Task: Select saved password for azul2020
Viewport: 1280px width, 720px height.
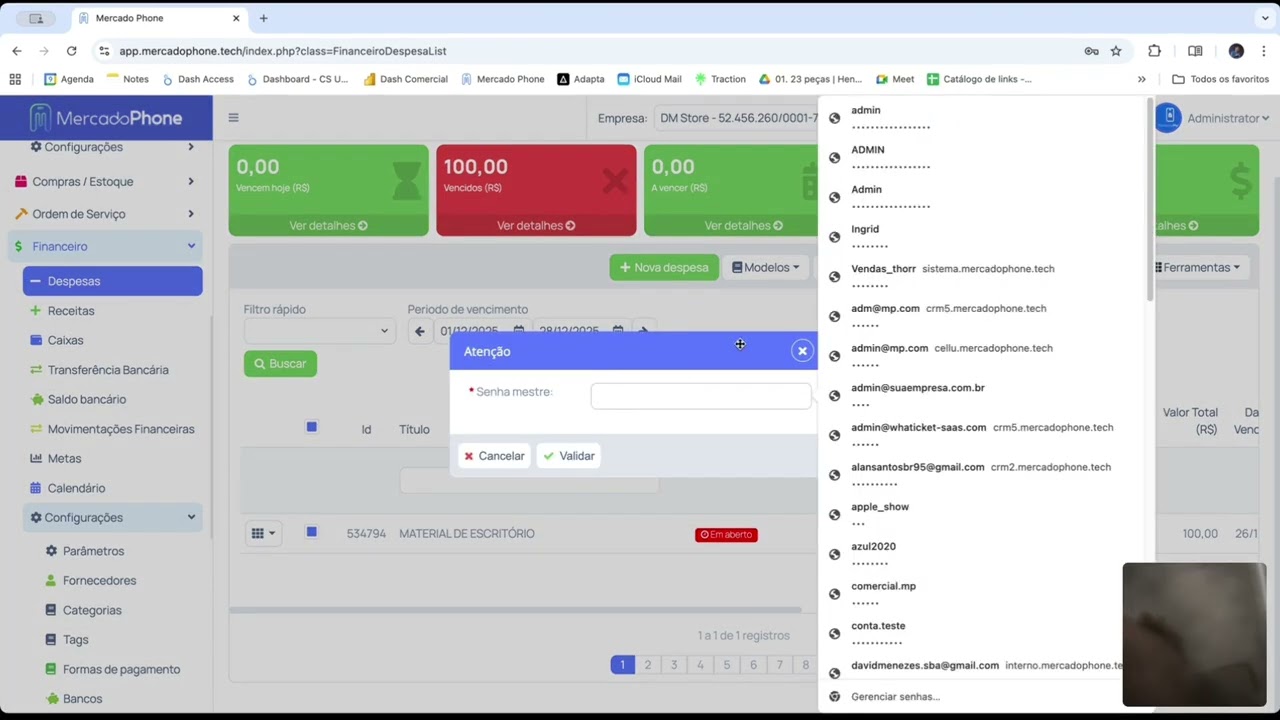Action: tap(983, 554)
